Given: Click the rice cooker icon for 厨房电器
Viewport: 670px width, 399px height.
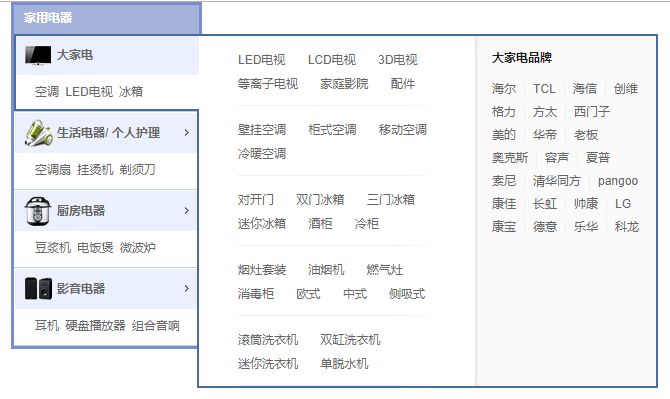Looking at the screenshot, I should pyautogui.click(x=38, y=211).
